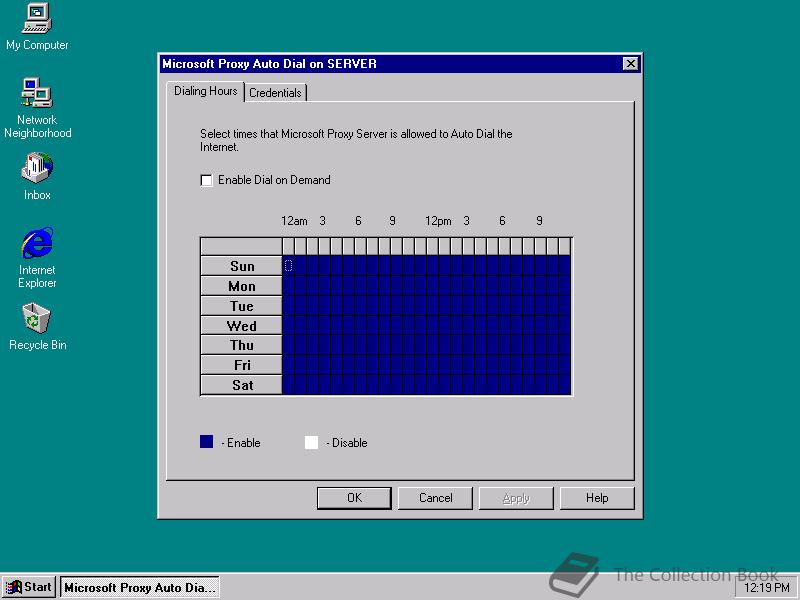Close the Auto Dial dialog window
This screenshot has height=600, width=800.
pos(631,64)
